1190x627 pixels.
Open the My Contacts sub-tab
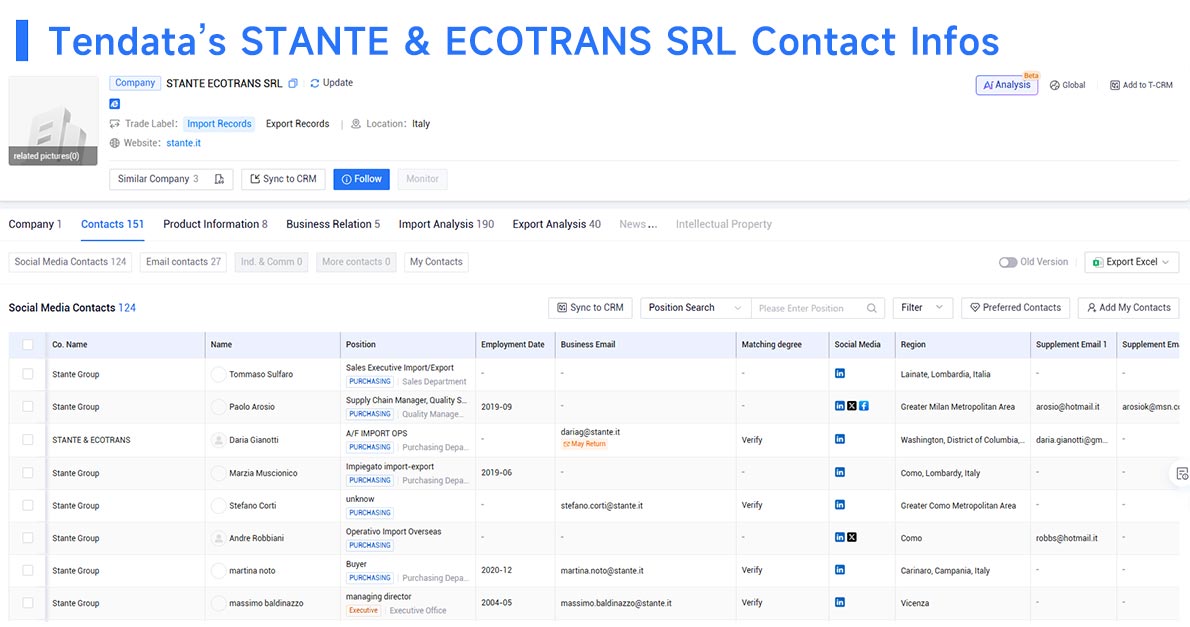pos(436,263)
